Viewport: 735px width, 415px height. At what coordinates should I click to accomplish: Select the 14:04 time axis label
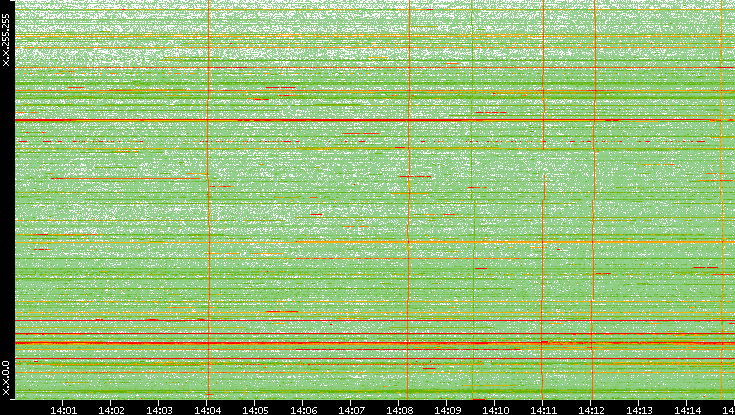(x=207, y=410)
